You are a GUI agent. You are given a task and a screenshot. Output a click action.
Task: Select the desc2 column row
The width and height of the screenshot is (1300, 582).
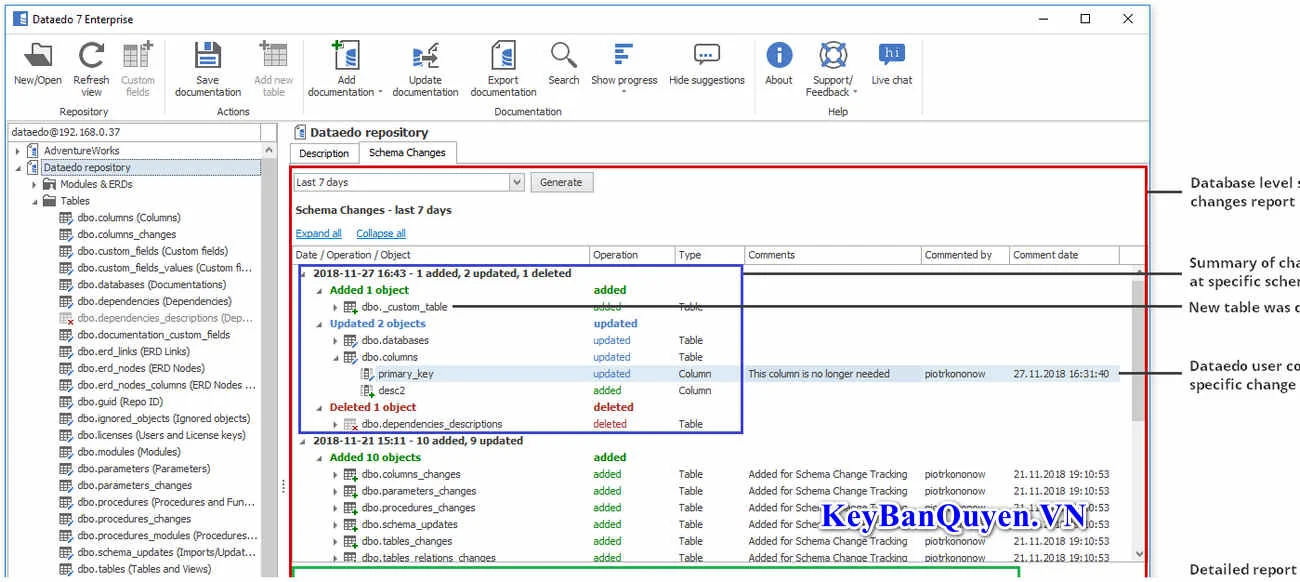712,391
